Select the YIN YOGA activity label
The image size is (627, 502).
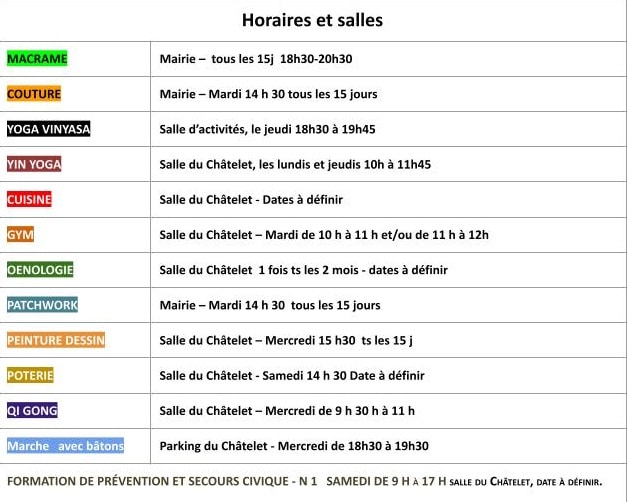34,164
